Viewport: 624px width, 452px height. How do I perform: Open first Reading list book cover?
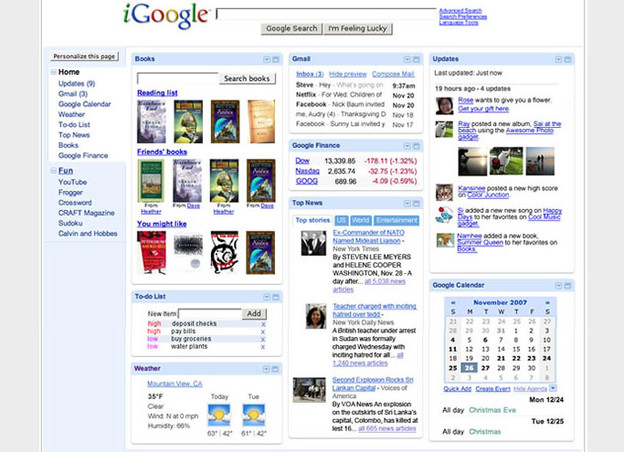click(x=152, y=121)
